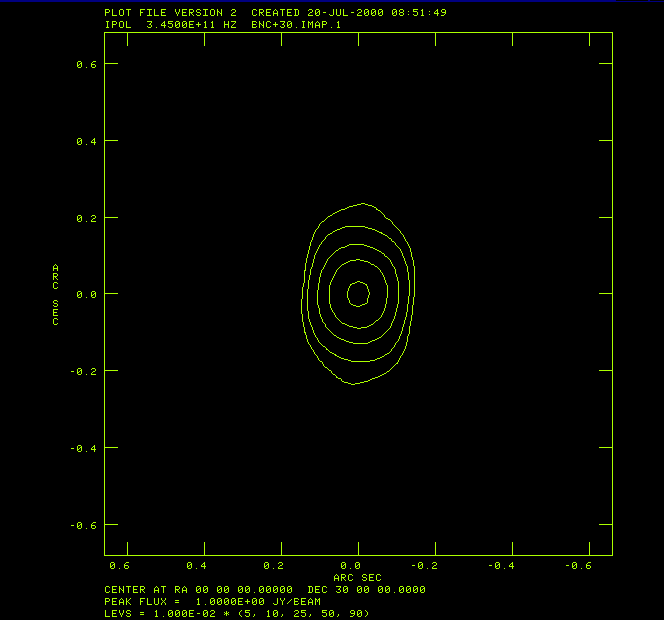Click the vertical 'ARC SEC' axis label
Screen dimensions: 664x620
click(x=55, y=295)
